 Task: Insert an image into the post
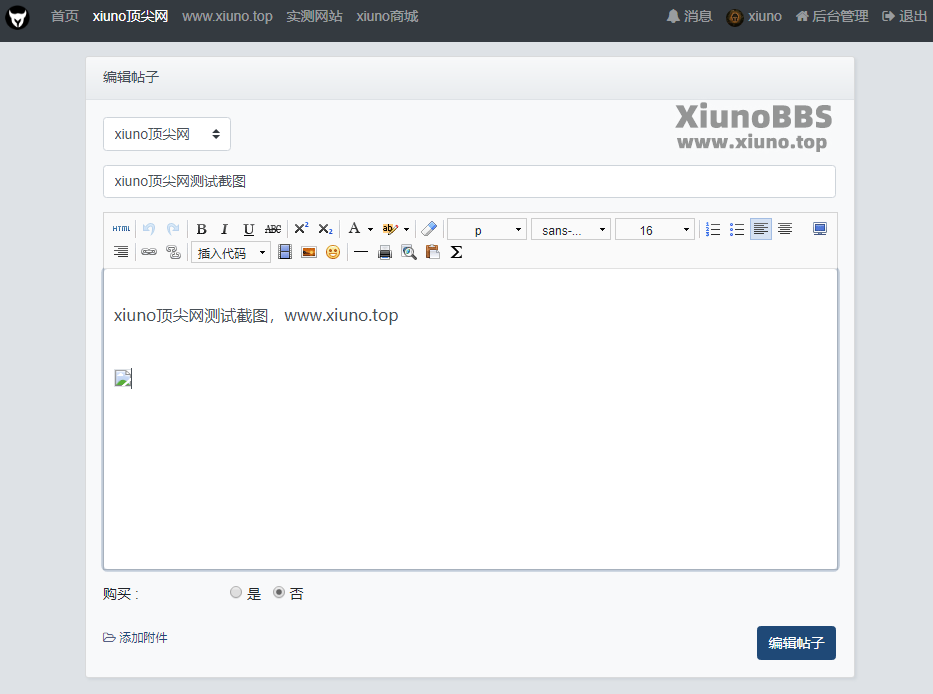pyautogui.click(x=309, y=252)
